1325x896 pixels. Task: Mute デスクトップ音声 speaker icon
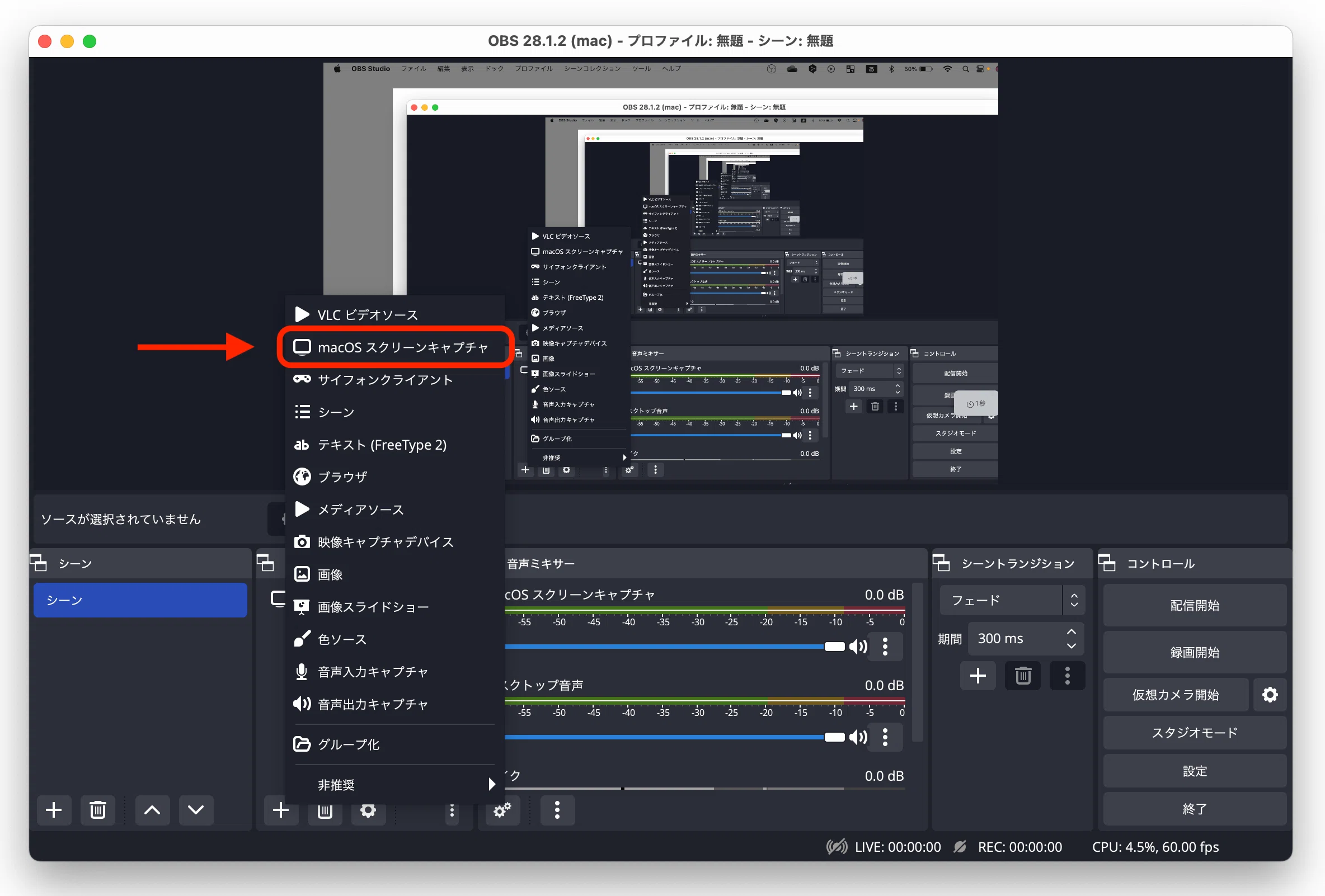pyautogui.click(x=857, y=737)
